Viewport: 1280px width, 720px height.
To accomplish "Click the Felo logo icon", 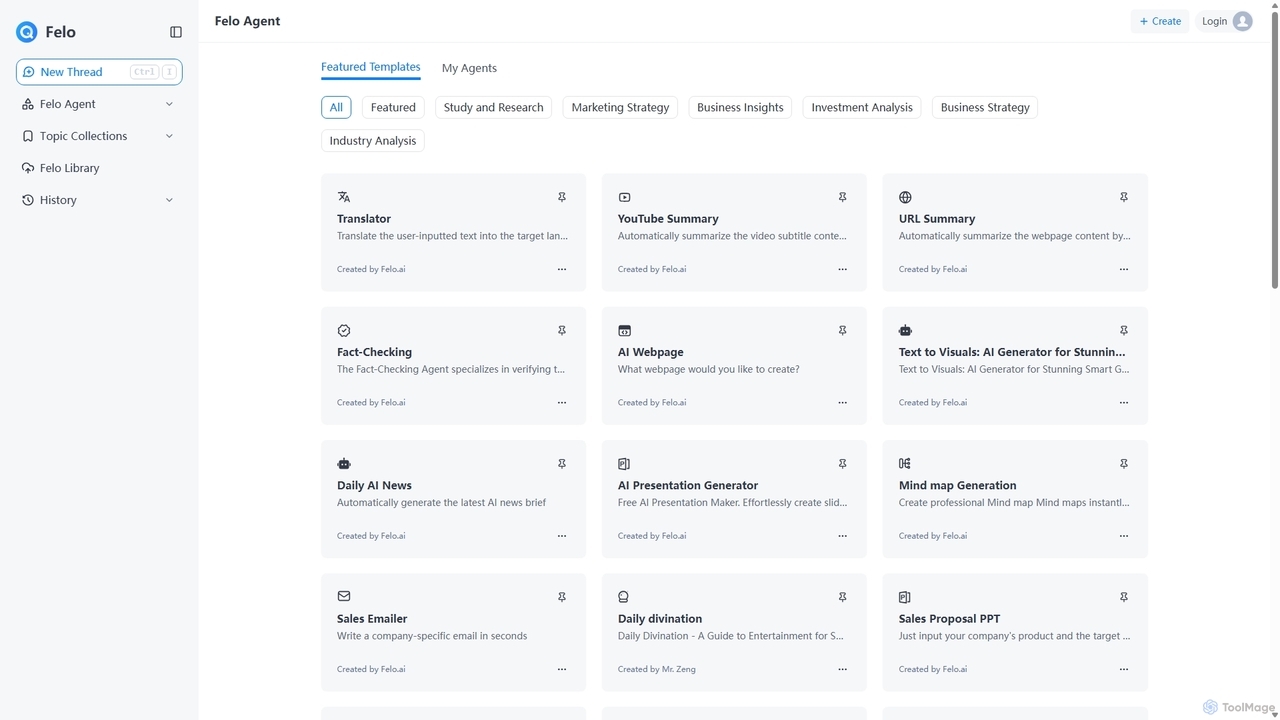I will click(27, 32).
